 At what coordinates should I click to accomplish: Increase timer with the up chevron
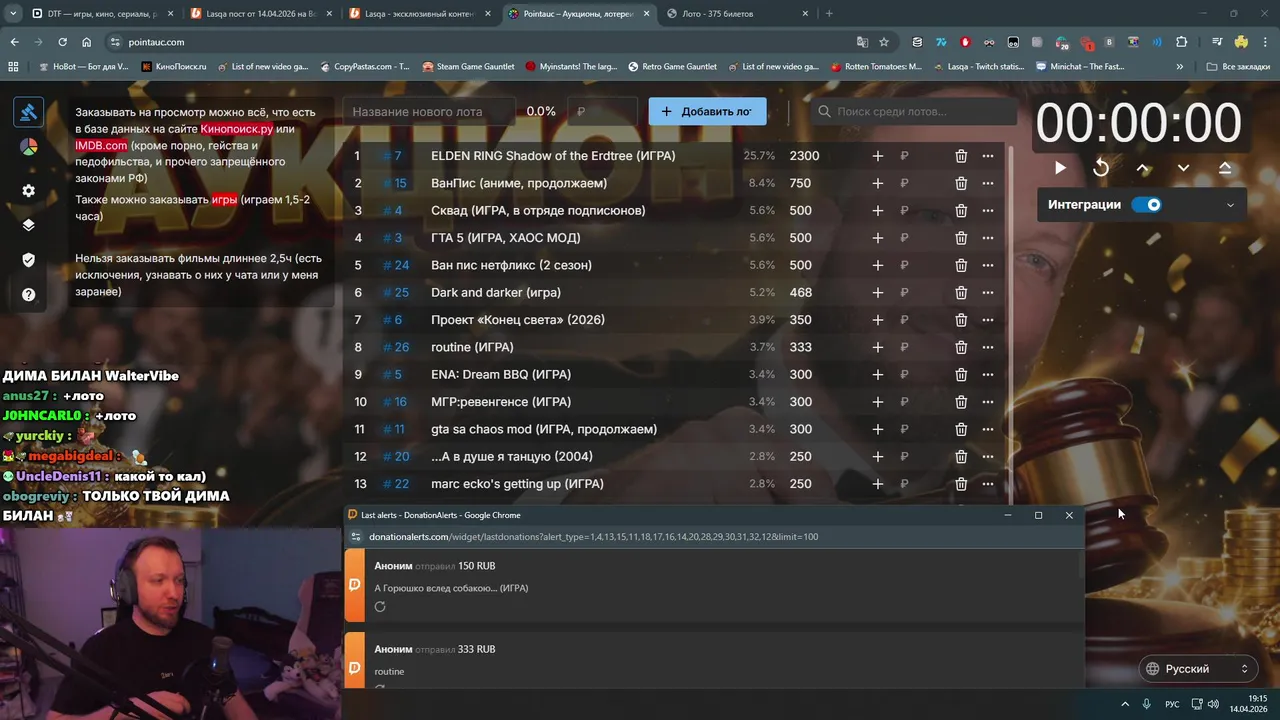[1143, 168]
